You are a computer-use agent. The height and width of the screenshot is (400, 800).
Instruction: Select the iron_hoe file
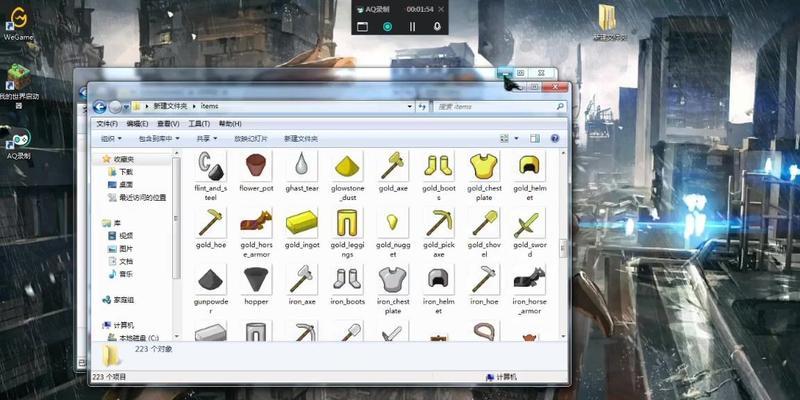pos(484,279)
